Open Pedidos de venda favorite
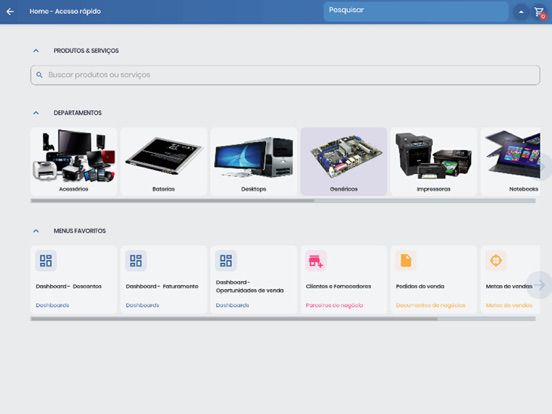This screenshot has width=552, height=414. (x=434, y=280)
